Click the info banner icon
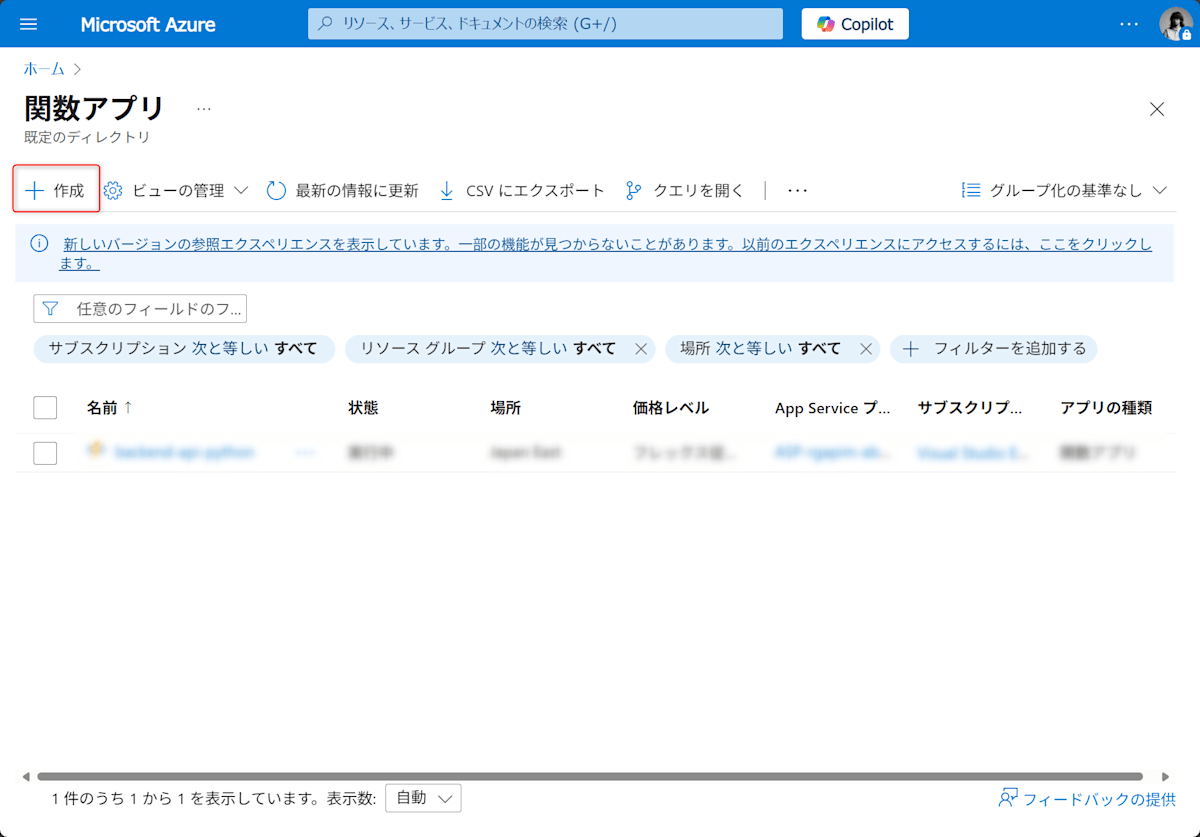 pyautogui.click(x=39, y=243)
